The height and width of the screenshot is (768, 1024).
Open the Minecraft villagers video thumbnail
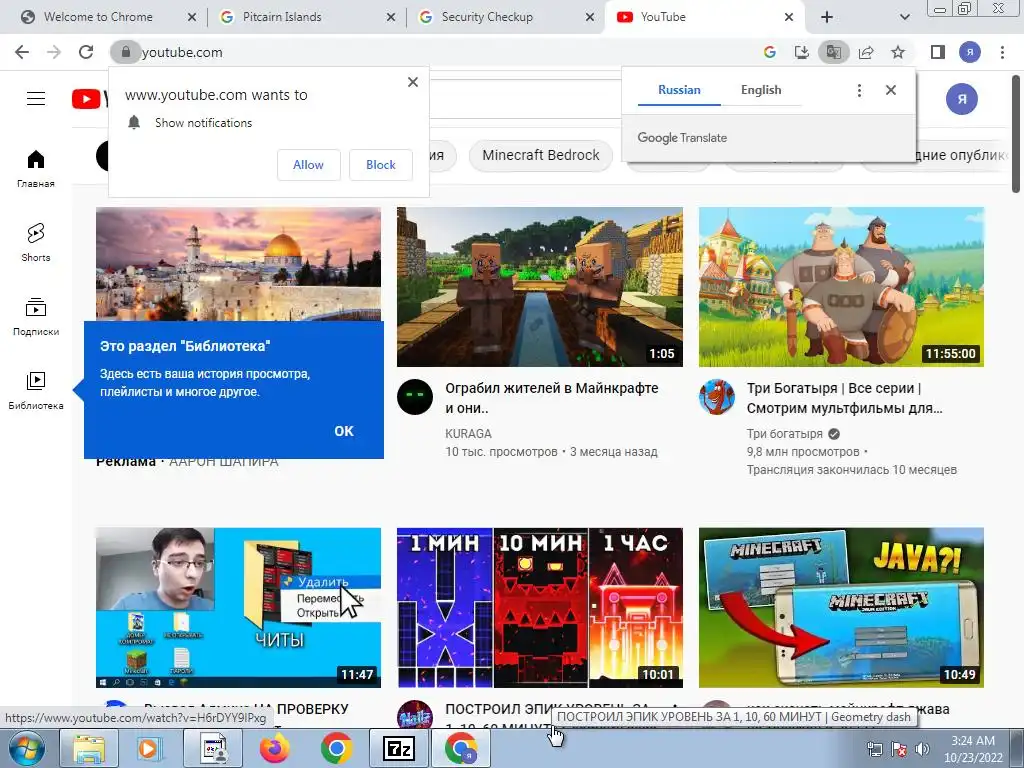pos(540,287)
